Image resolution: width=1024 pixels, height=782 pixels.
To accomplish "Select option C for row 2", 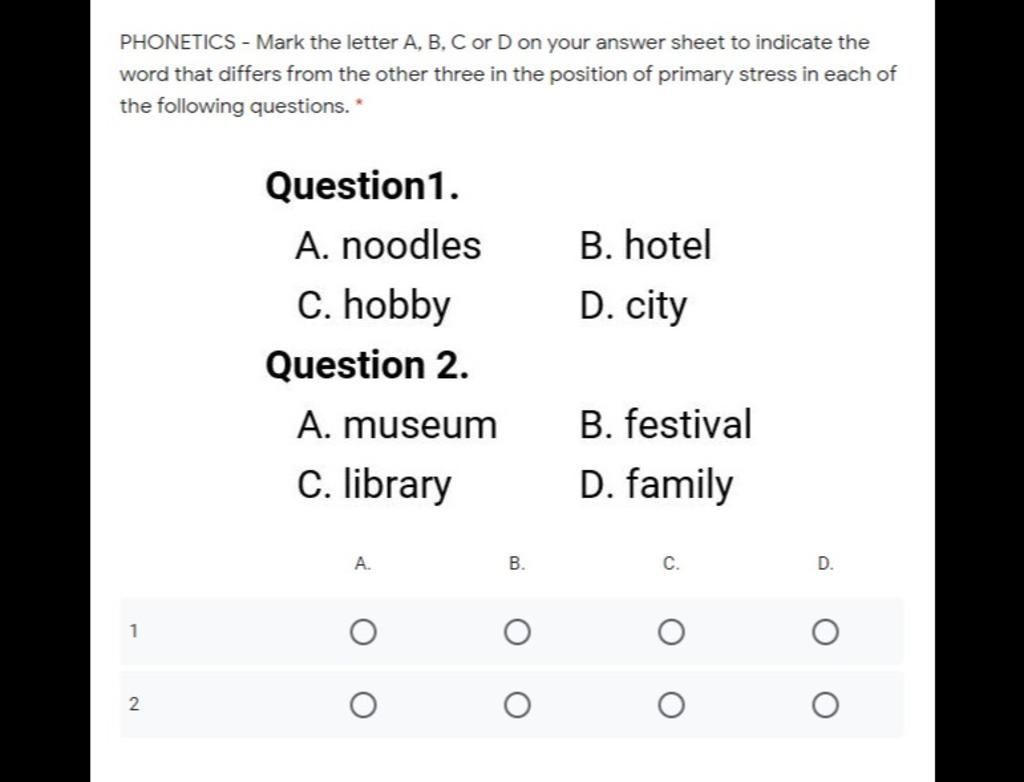I will coord(671,706).
